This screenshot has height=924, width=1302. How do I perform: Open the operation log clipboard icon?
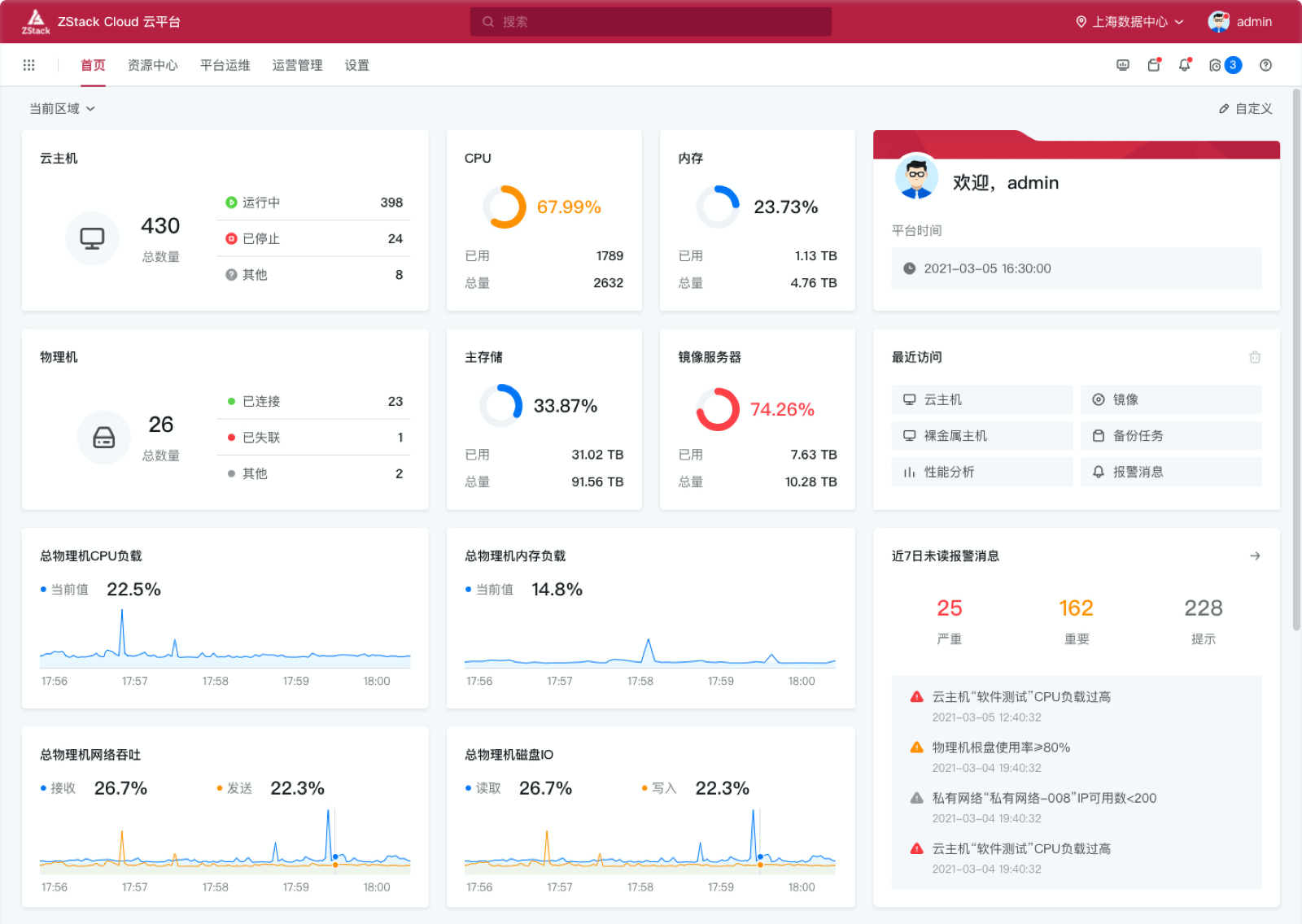pos(1154,65)
